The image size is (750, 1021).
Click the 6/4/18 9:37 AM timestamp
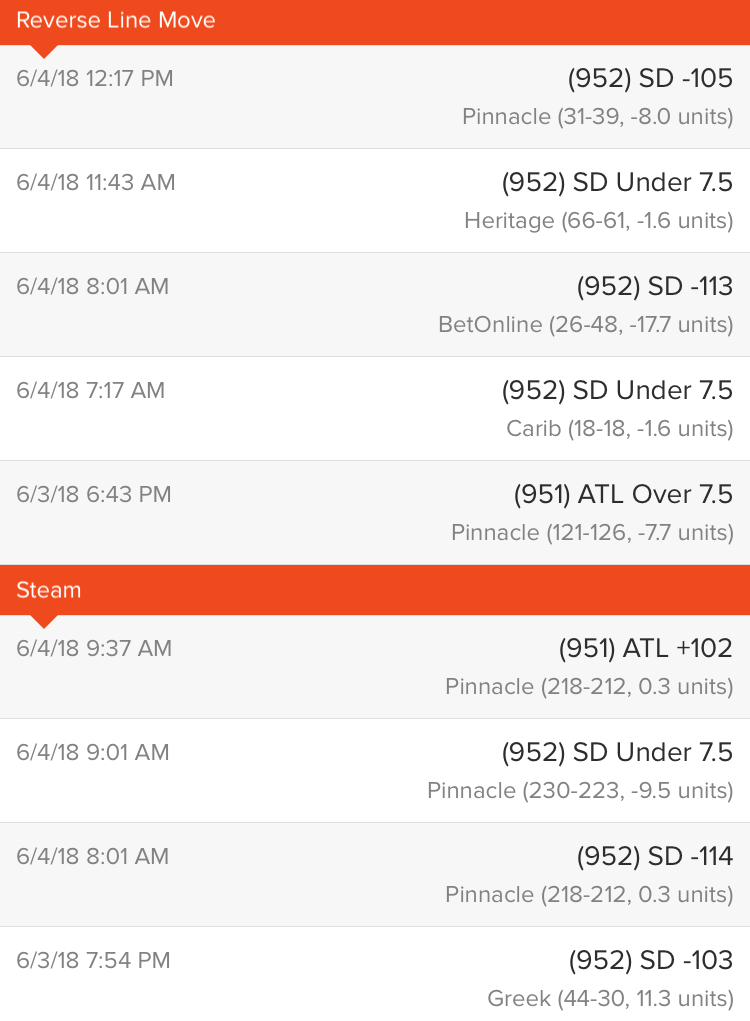pyautogui.click(x=94, y=649)
